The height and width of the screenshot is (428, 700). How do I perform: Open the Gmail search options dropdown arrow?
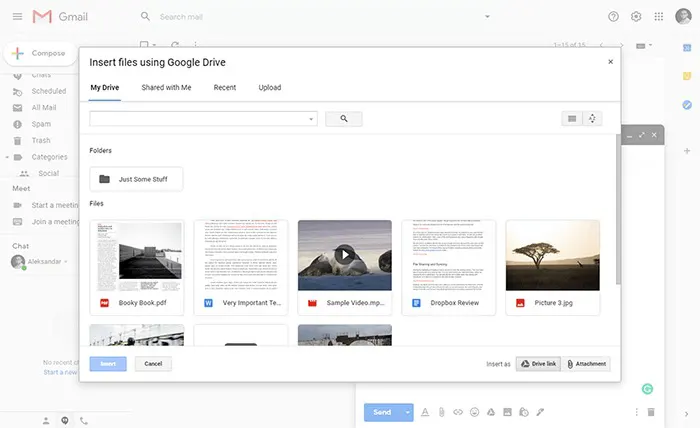coord(487,17)
